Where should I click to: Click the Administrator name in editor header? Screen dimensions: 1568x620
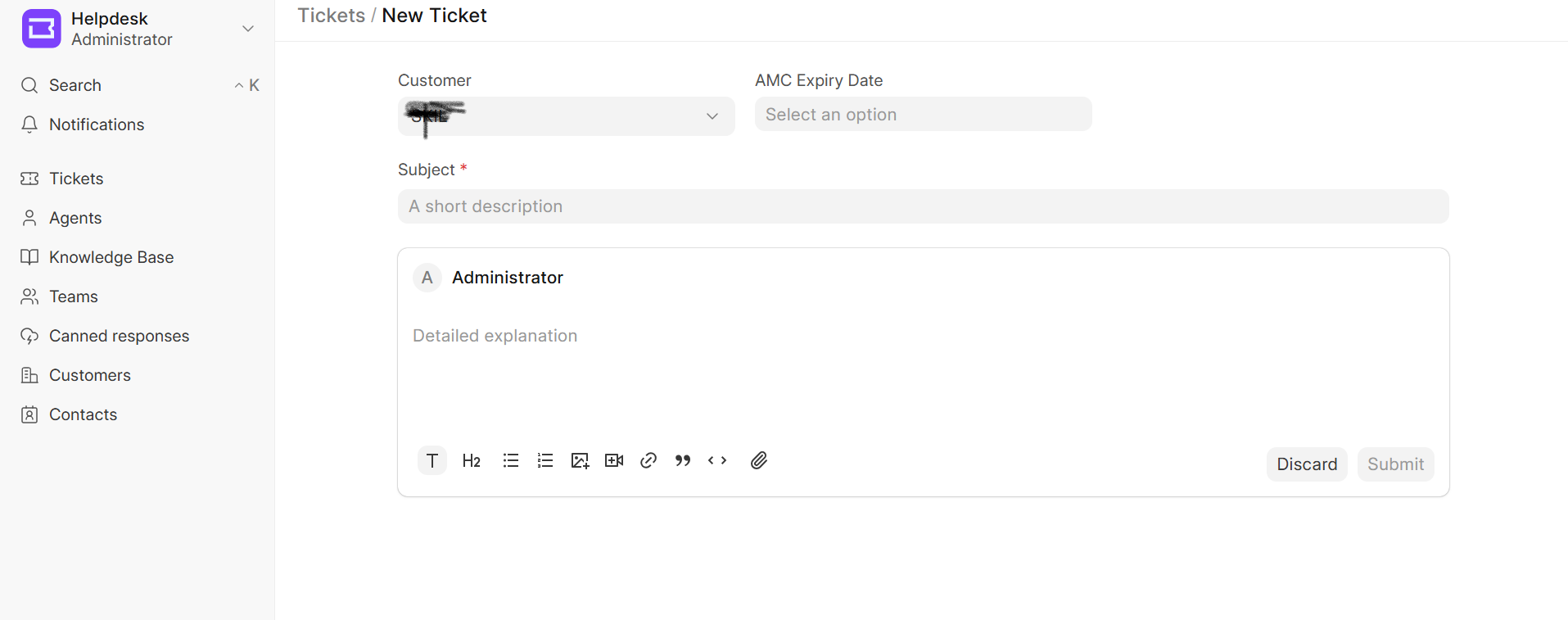508,278
